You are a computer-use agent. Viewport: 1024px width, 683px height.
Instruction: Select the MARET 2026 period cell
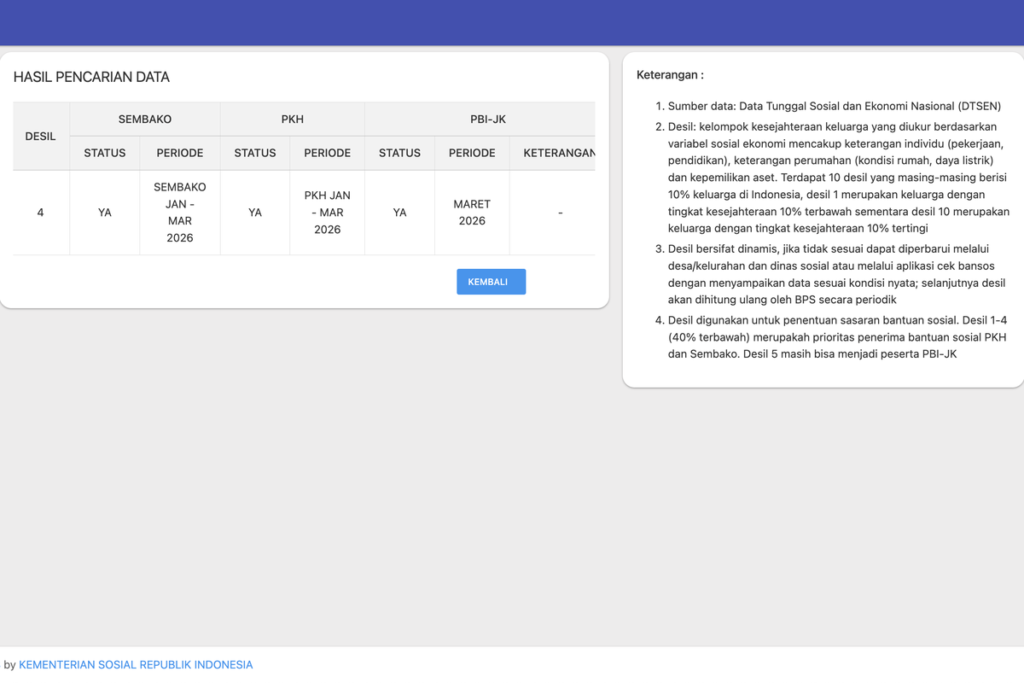pos(472,212)
